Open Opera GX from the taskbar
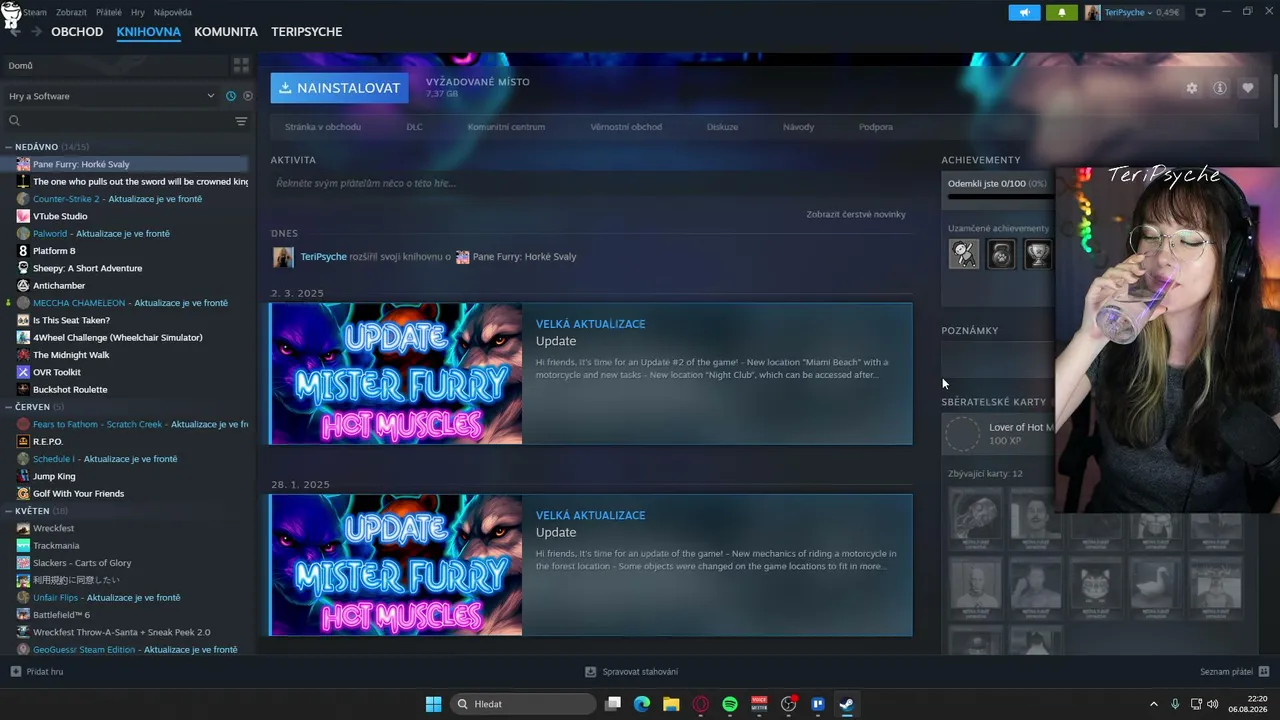 (x=700, y=704)
